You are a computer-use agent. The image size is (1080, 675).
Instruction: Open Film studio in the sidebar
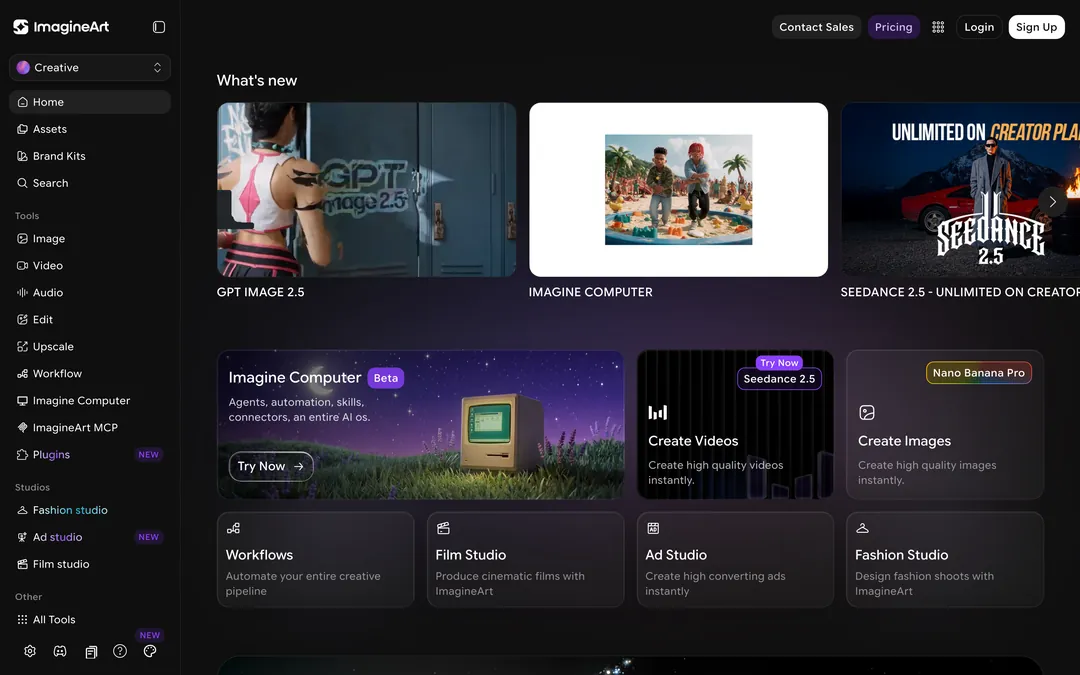point(90,564)
